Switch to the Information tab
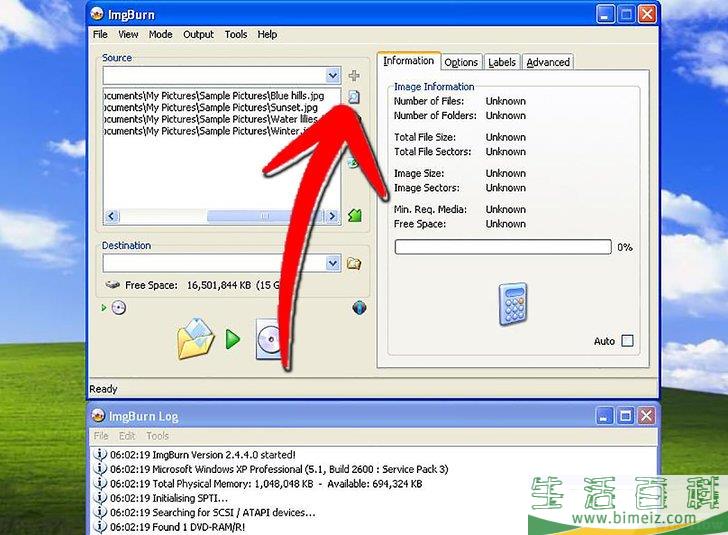Screen dimensions: 728x535 (x=409, y=61)
